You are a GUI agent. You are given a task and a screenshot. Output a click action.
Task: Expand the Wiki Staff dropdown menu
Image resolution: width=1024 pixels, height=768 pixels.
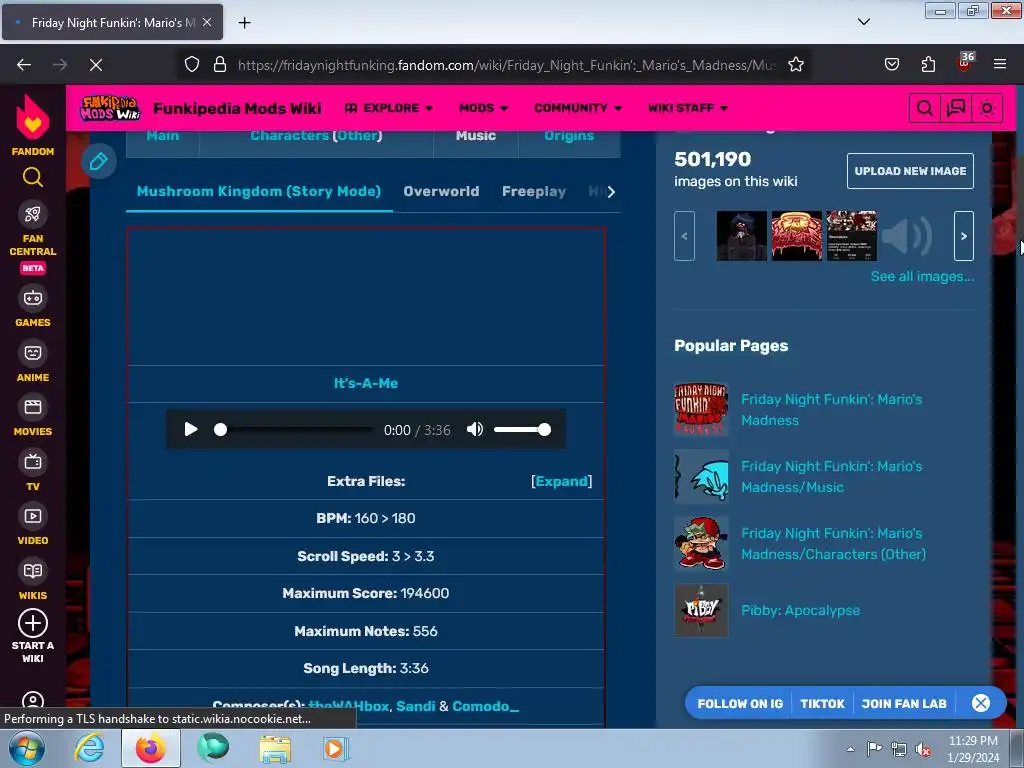pyautogui.click(x=688, y=108)
